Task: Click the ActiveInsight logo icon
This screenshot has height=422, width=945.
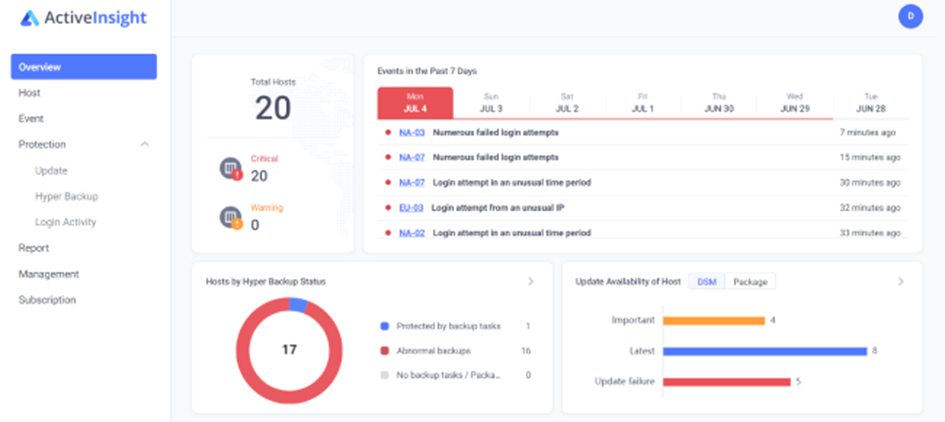Action: [30, 18]
